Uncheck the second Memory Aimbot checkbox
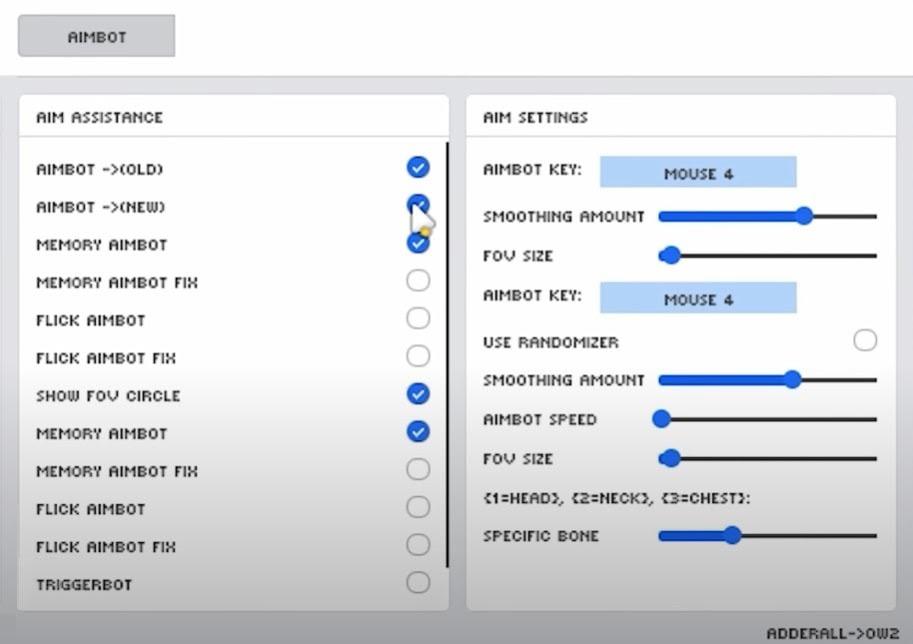913x644 pixels. 418,432
